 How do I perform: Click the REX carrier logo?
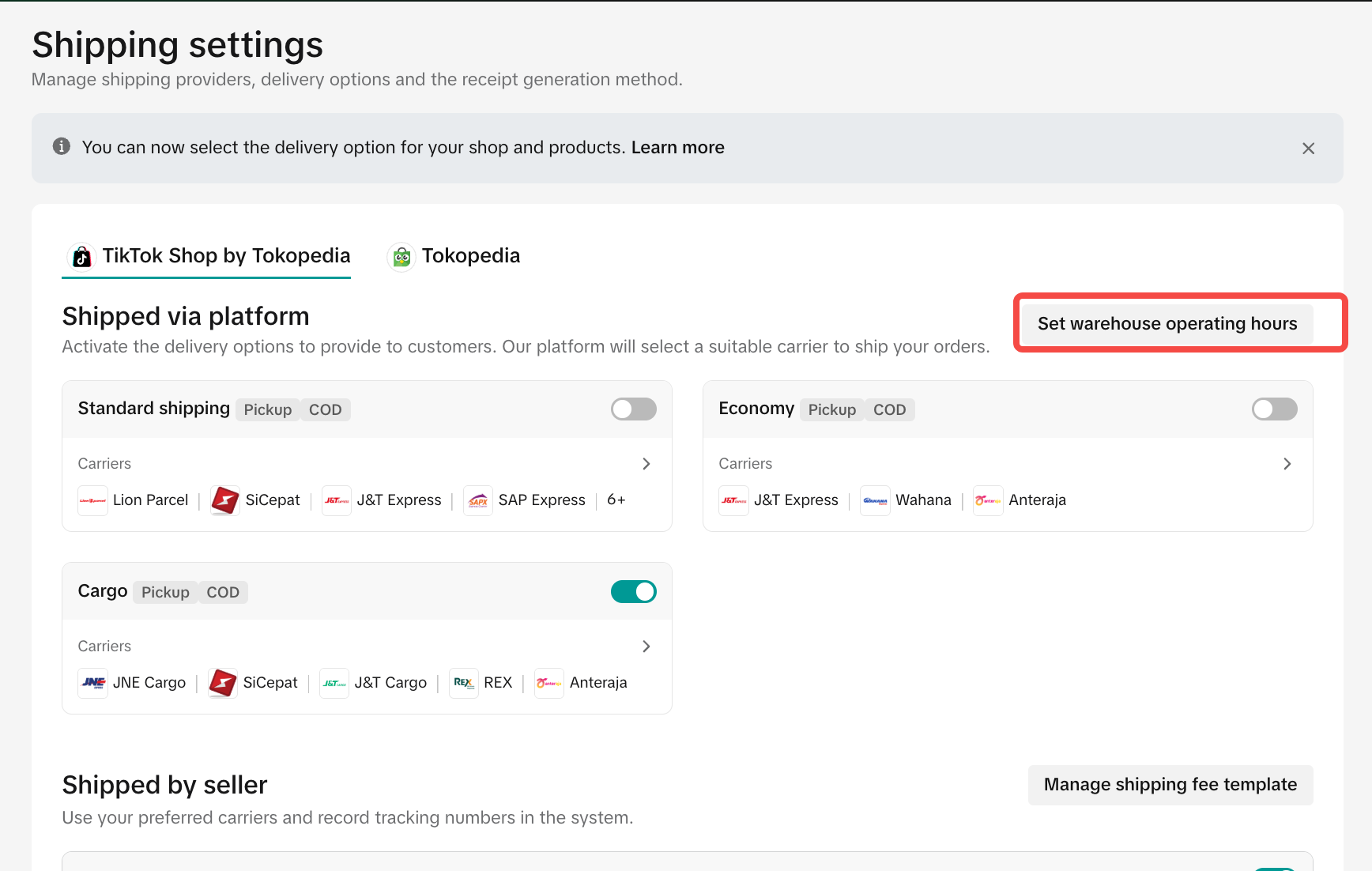coord(464,683)
